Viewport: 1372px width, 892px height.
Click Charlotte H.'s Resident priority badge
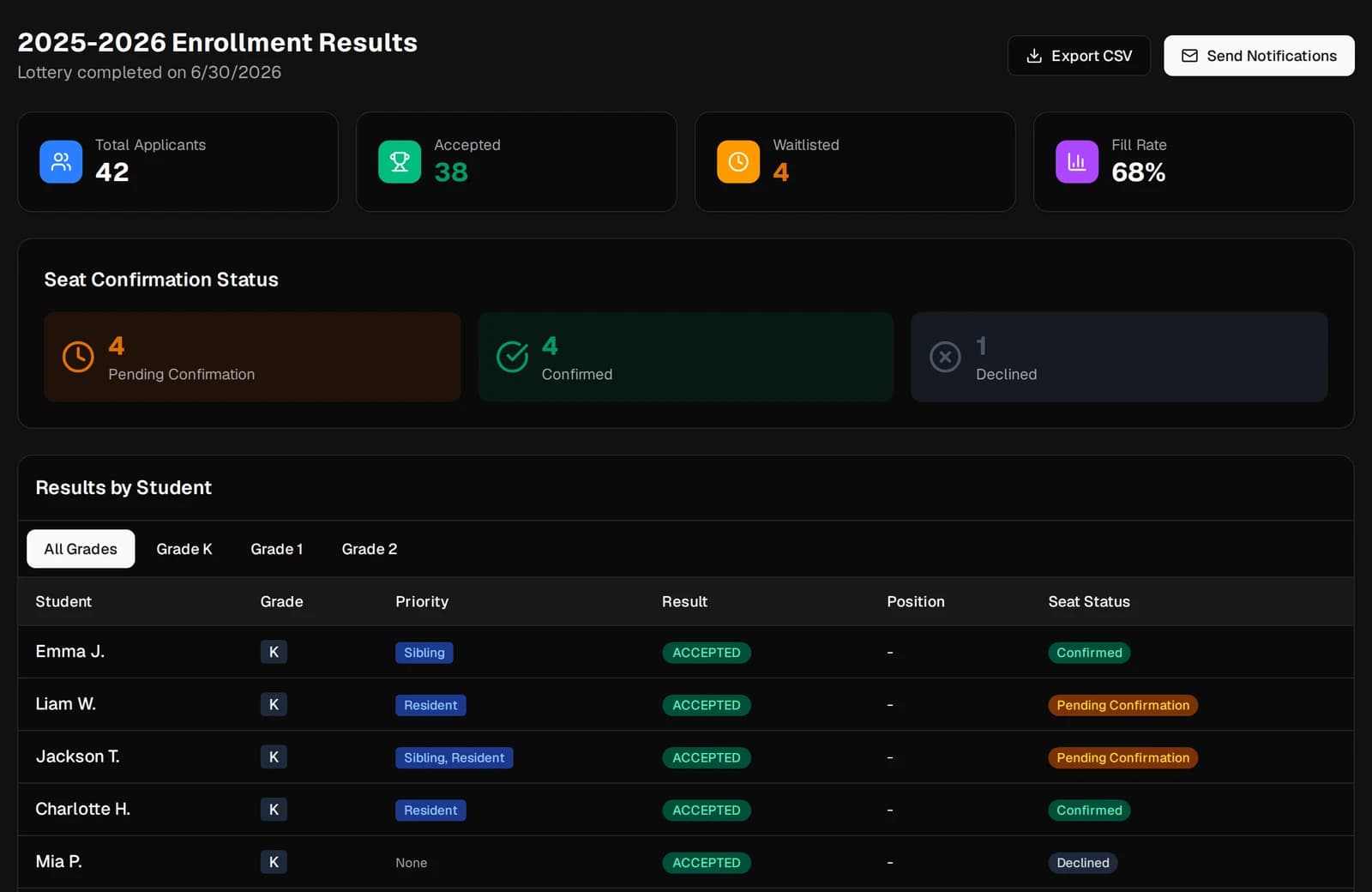(x=430, y=810)
